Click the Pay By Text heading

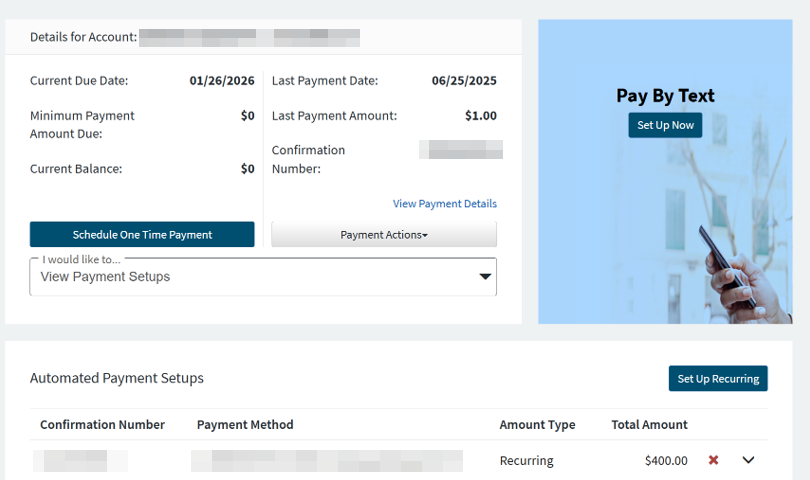point(665,96)
